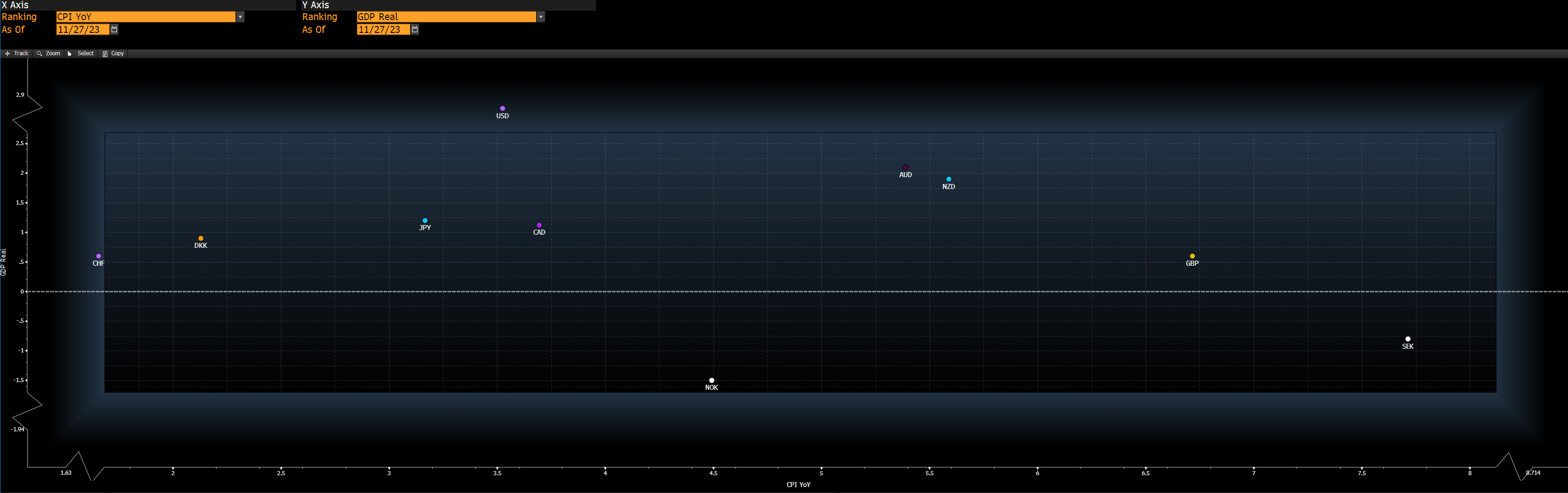Select the DKK data point

click(201, 239)
